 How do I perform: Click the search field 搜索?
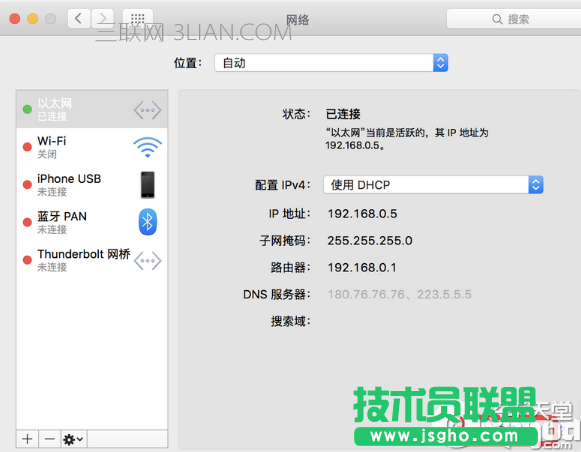(x=514, y=19)
